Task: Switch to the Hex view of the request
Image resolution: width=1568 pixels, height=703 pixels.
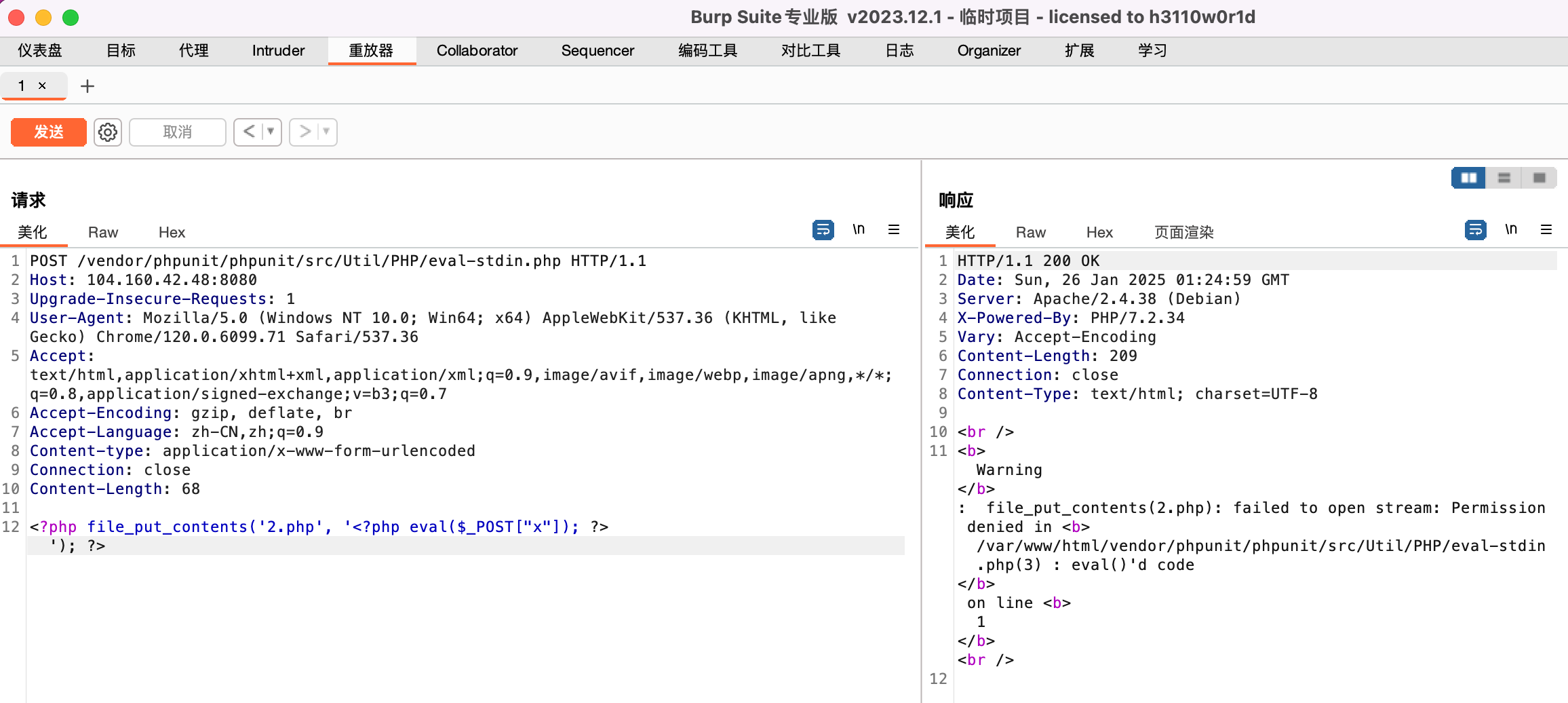Action: pyautogui.click(x=171, y=232)
